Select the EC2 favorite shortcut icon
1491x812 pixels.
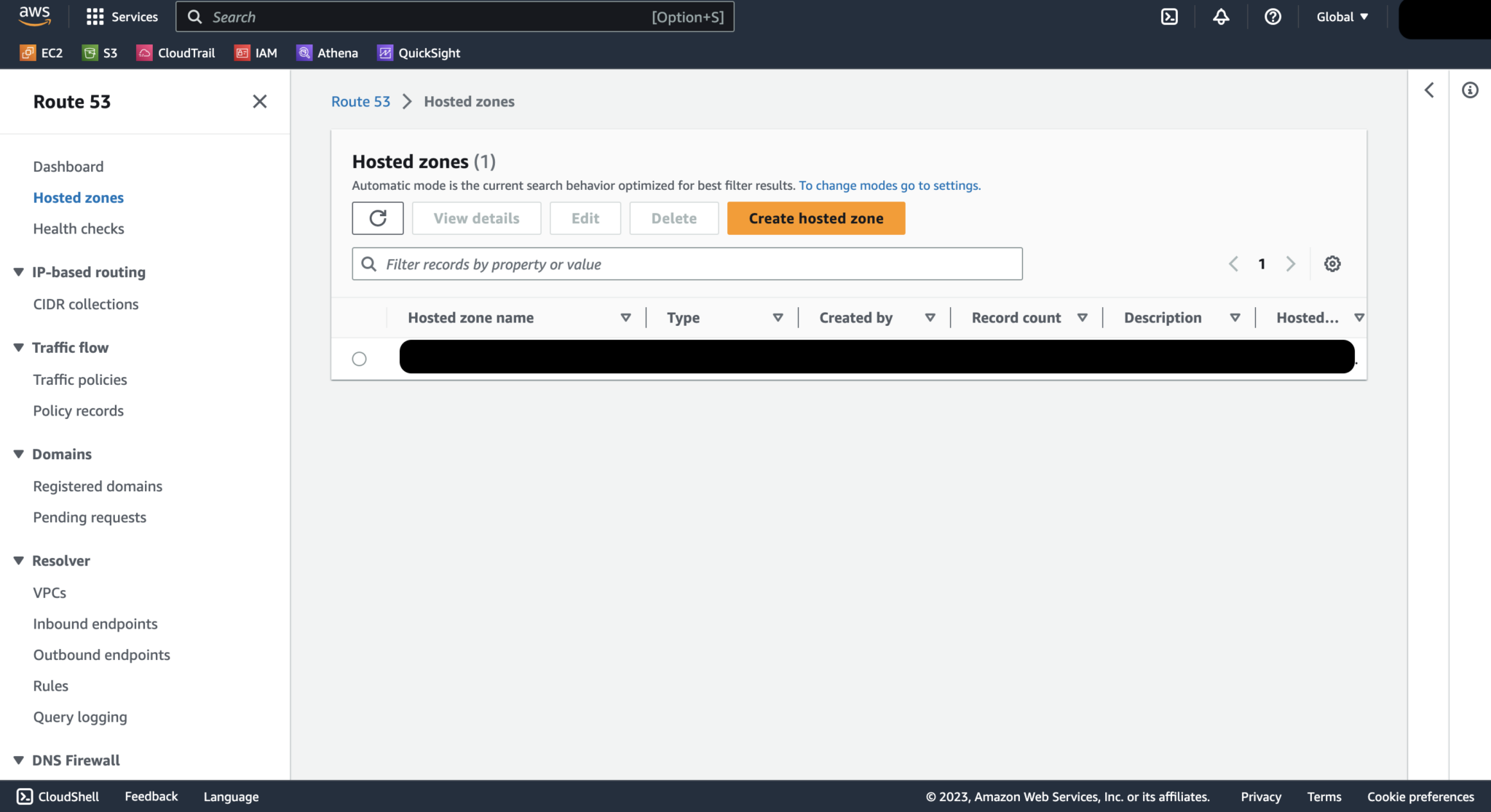point(28,52)
